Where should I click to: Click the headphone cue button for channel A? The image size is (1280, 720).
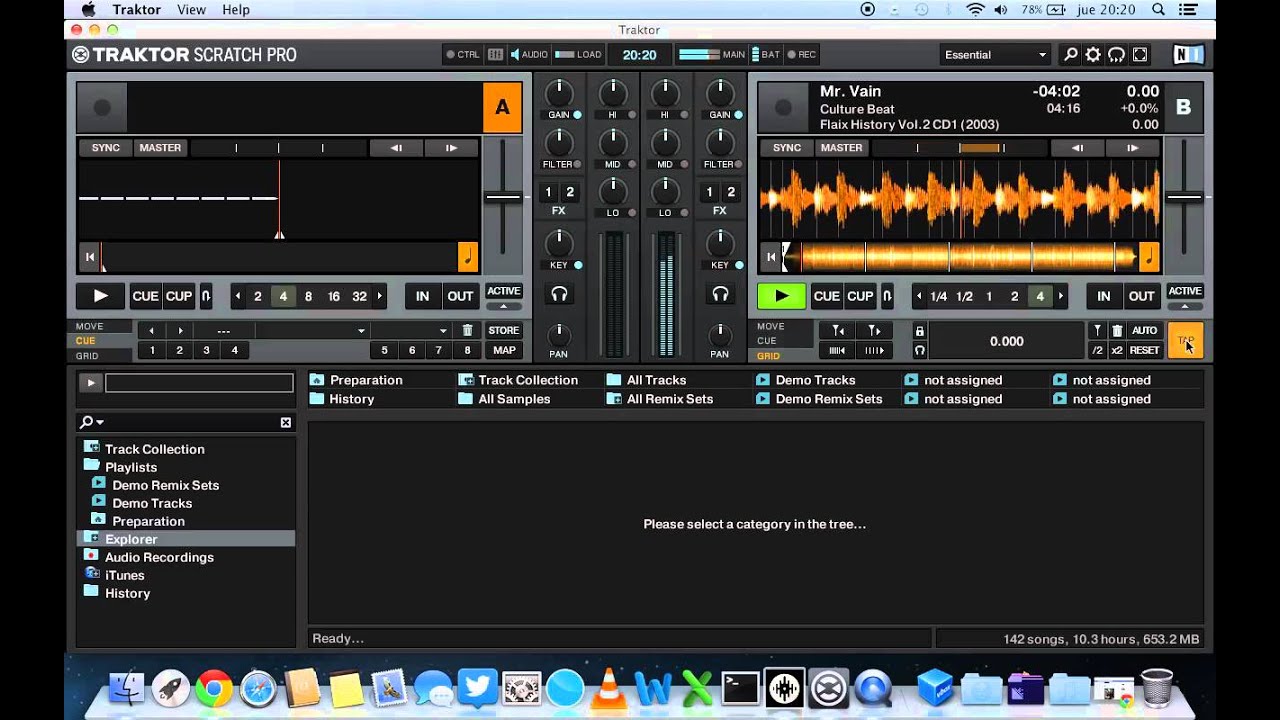[559, 294]
